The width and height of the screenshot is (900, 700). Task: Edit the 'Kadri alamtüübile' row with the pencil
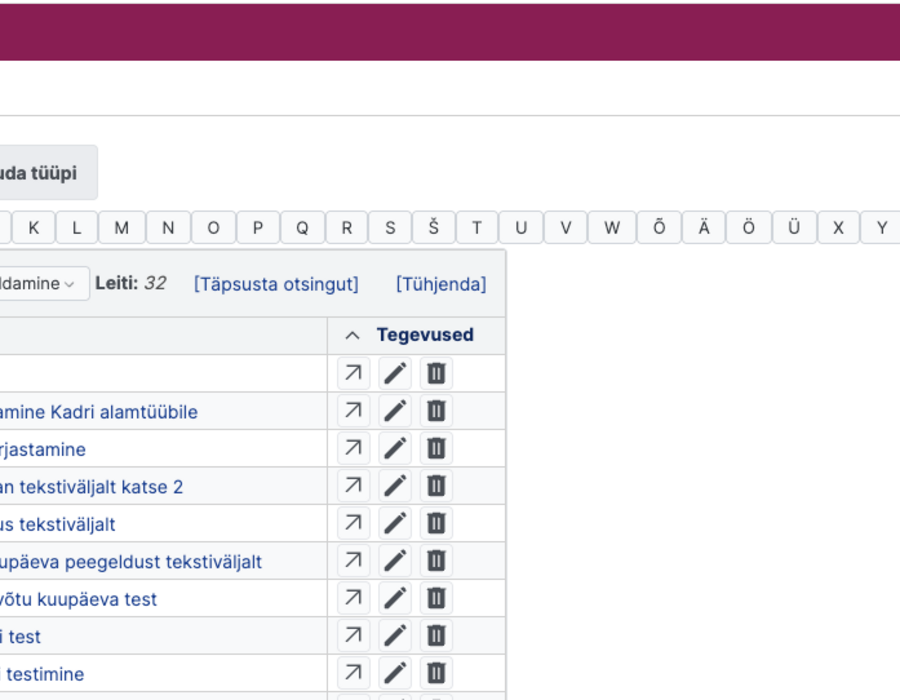point(395,411)
